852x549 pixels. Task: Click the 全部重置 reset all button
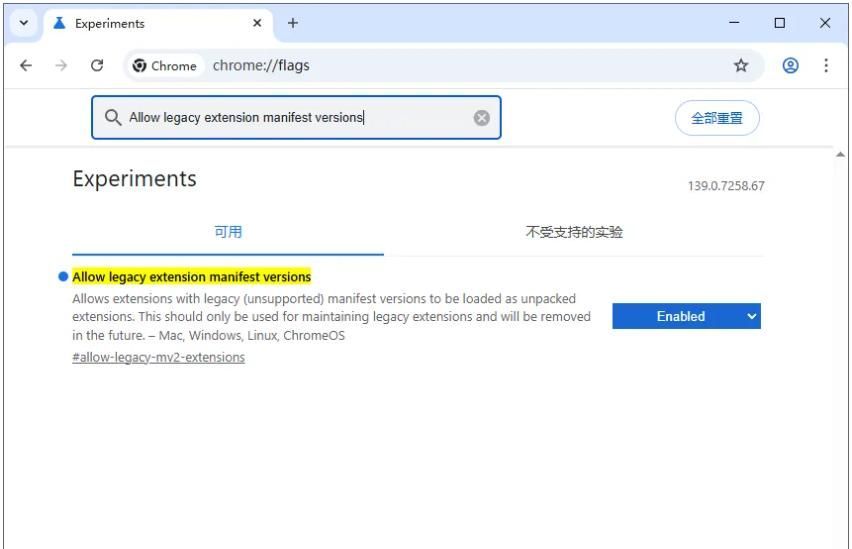tap(717, 118)
